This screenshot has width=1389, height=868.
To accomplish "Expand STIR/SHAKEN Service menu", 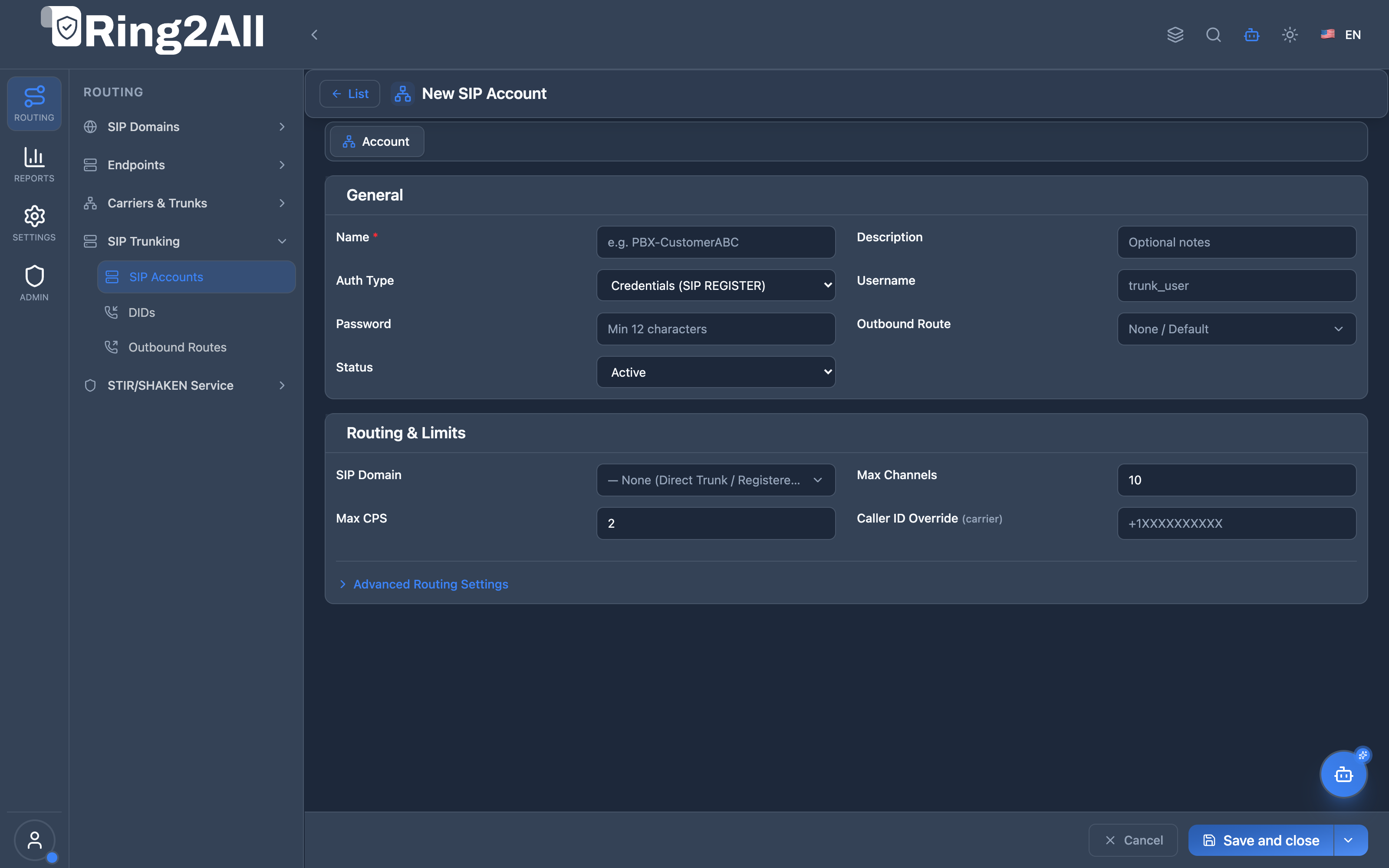I will click(185, 385).
